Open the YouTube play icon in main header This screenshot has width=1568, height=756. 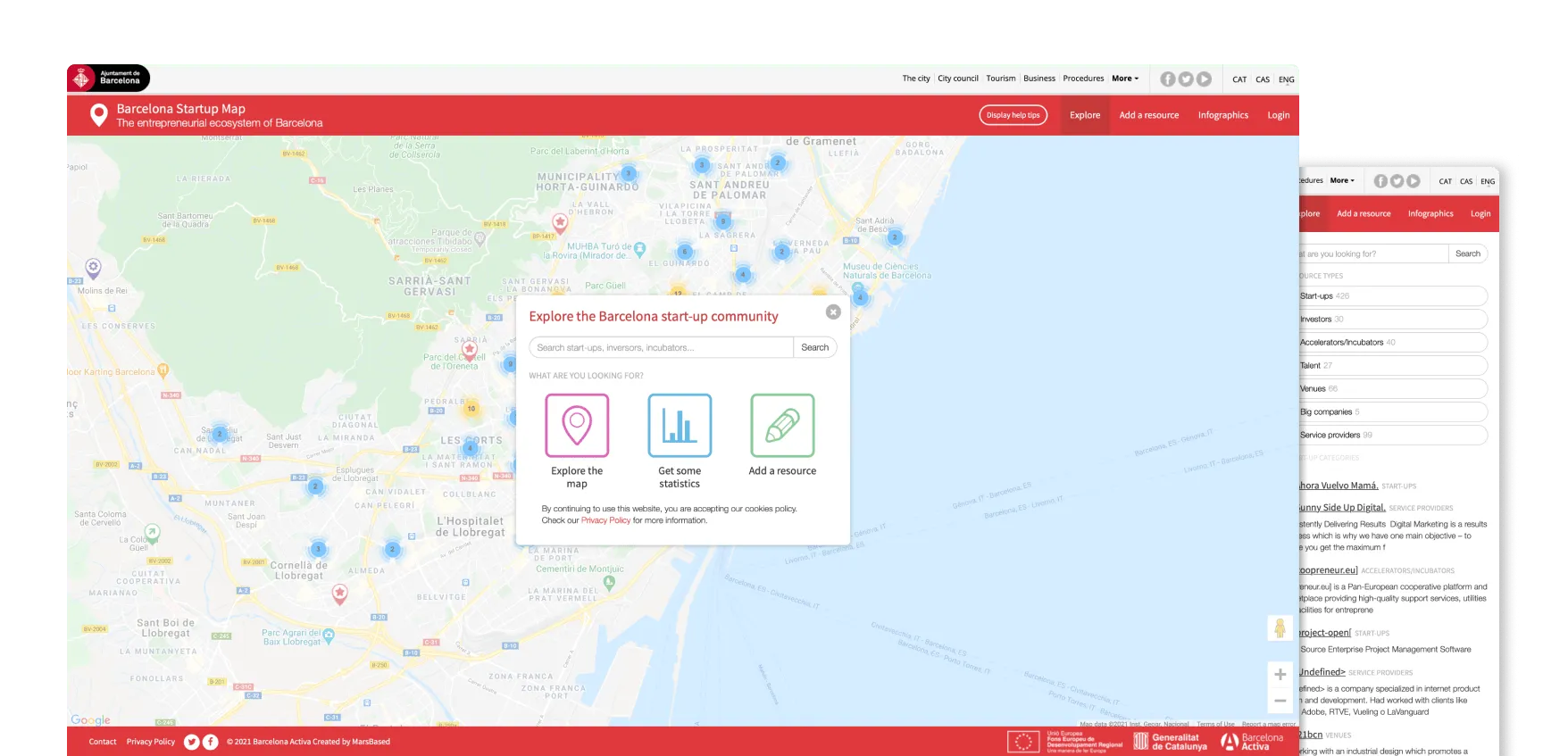[1204, 79]
